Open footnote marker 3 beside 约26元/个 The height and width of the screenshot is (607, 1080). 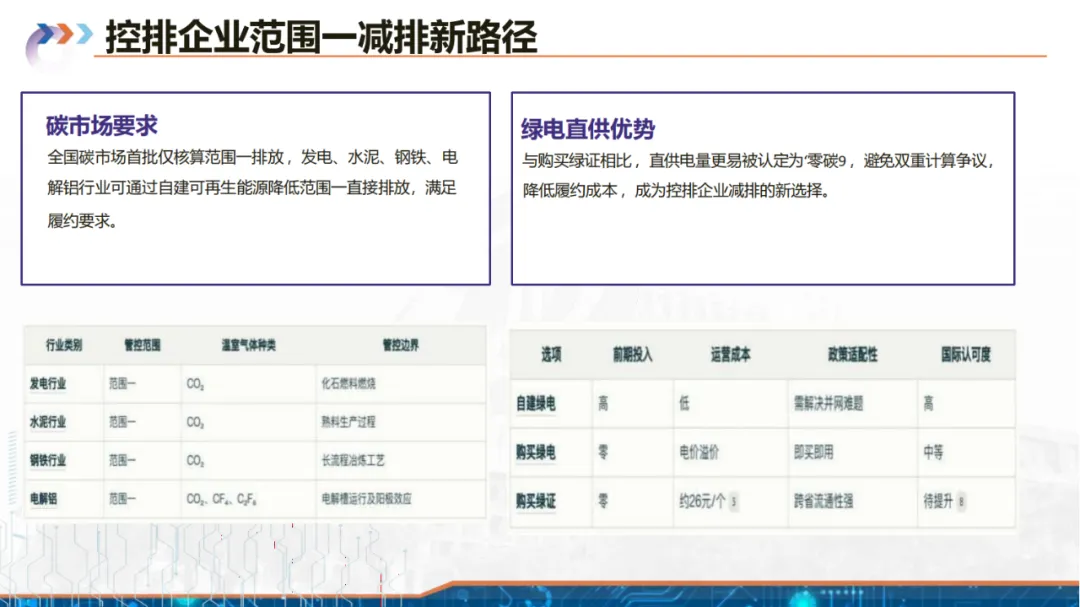734,502
